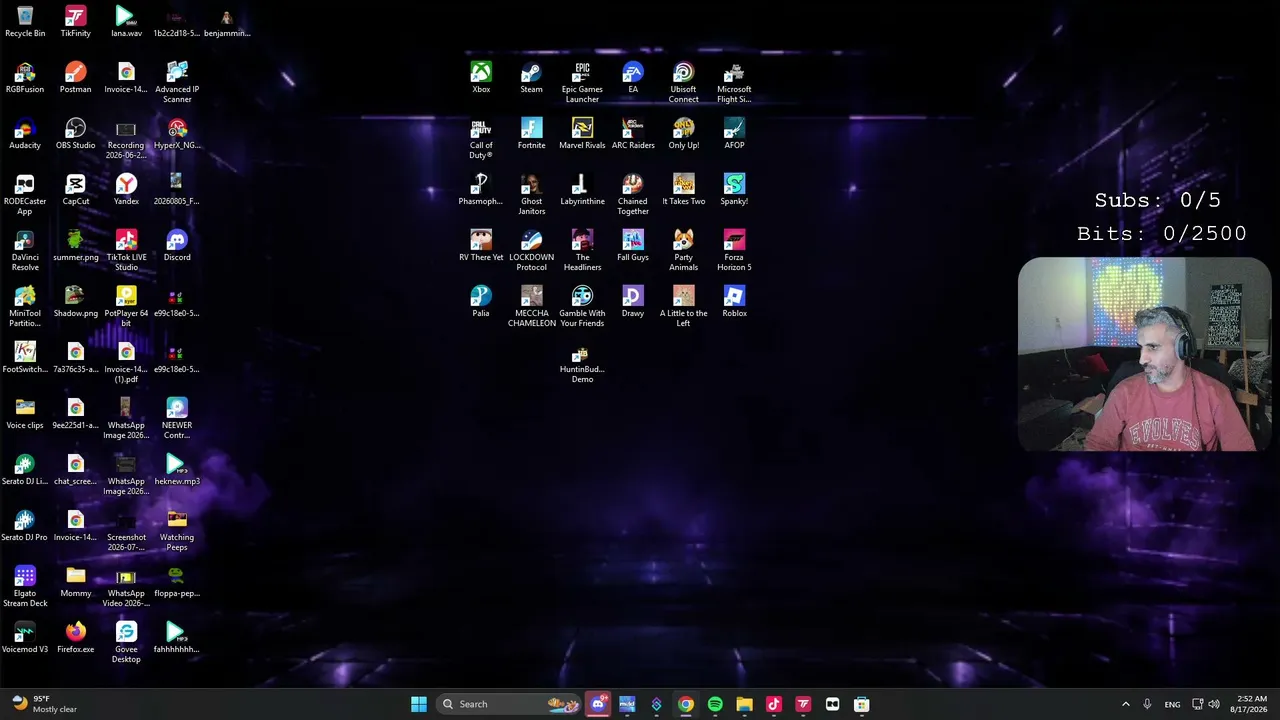This screenshot has height=720, width=1280.
Task: Open the Windows Start menu
Action: tap(419, 704)
